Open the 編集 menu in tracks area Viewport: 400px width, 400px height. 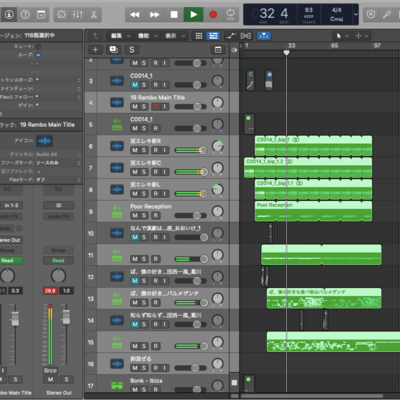point(120,36)
